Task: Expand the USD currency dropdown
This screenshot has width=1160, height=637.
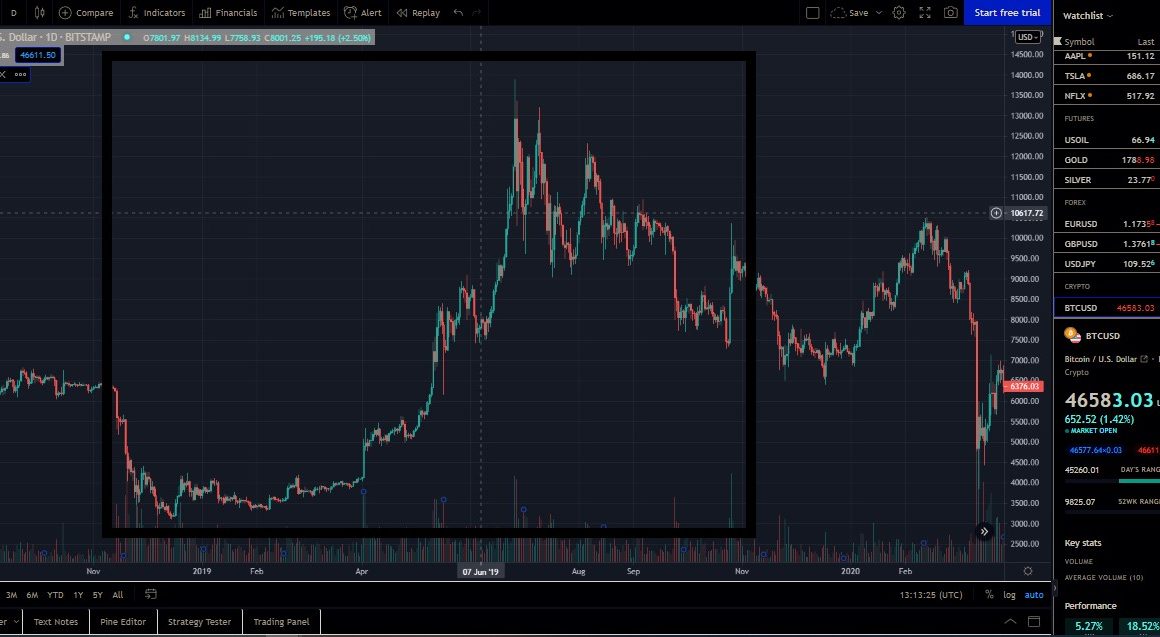Action: 1027,37
